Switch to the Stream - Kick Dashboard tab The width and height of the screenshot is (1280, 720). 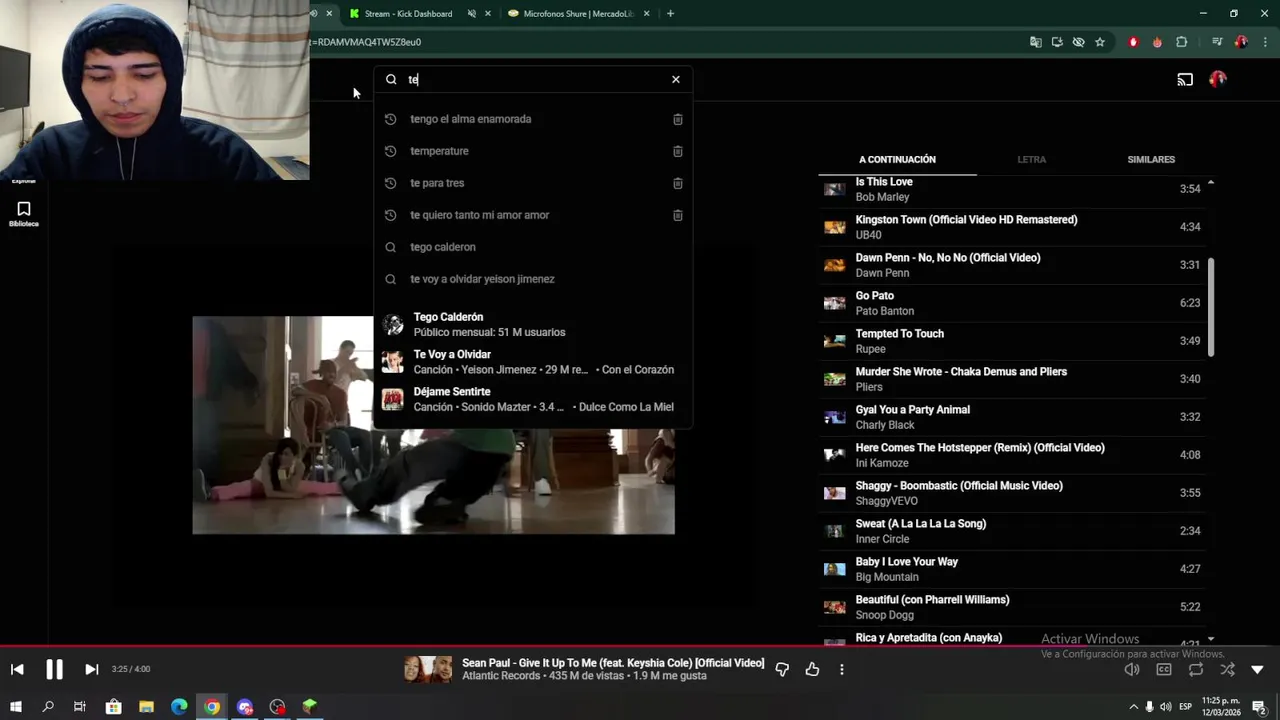(x=408, y=14)
